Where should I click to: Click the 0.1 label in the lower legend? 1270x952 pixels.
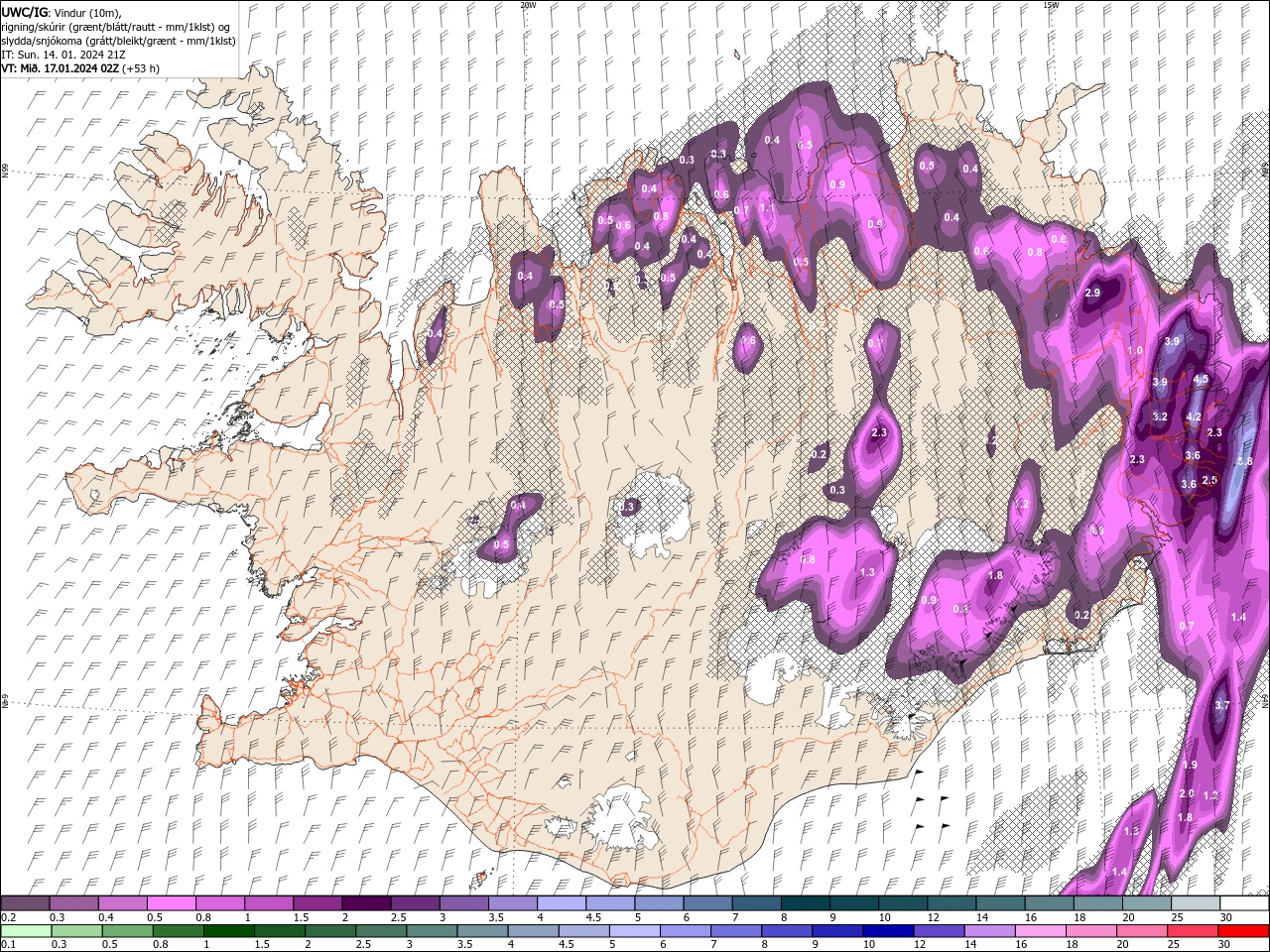point(8,945)
